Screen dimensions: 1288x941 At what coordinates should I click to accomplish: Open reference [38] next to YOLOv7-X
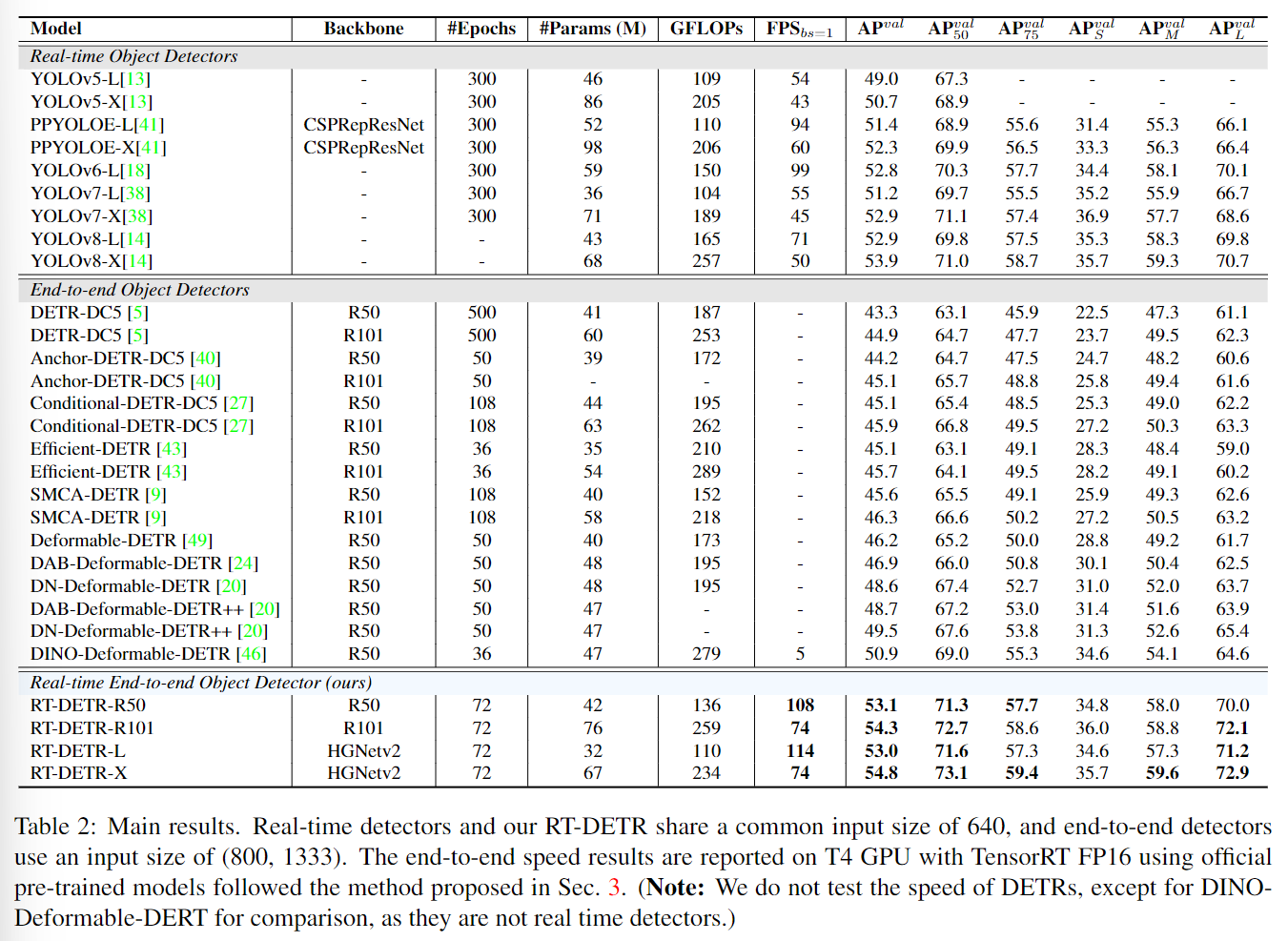137,216
